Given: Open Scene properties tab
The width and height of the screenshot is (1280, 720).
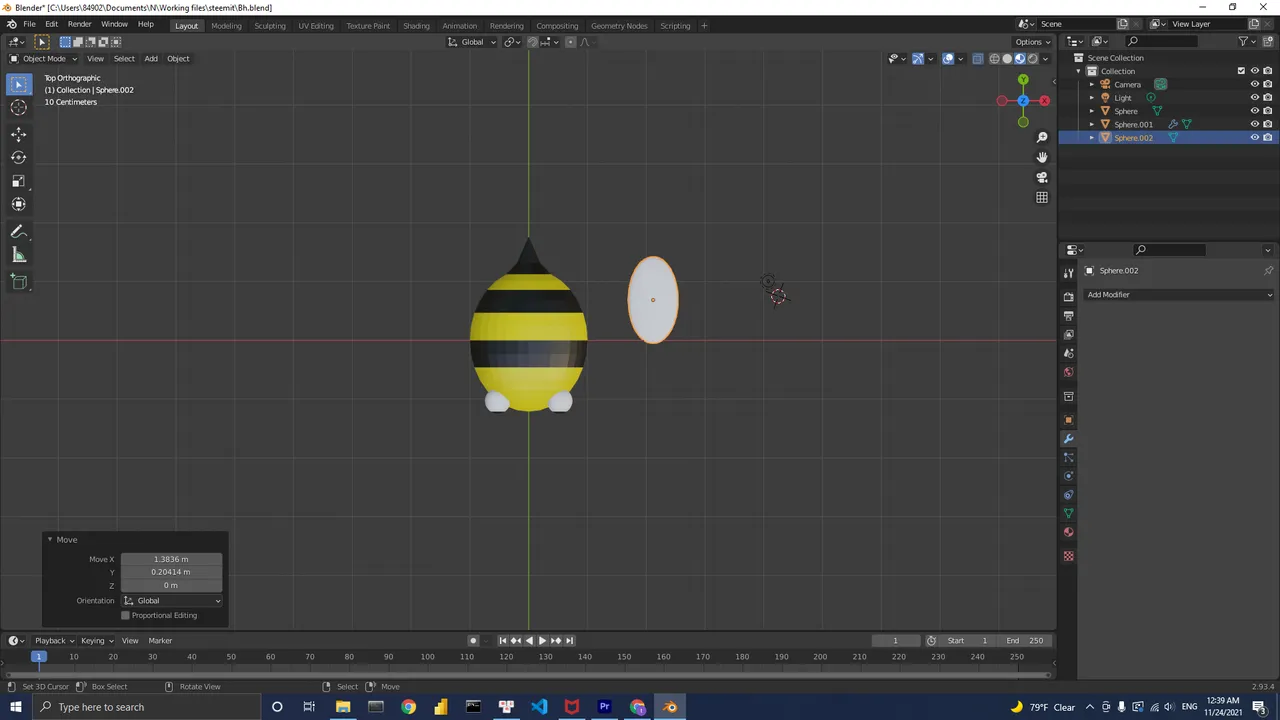Looking at the screenshot, I should (1068, 354).
